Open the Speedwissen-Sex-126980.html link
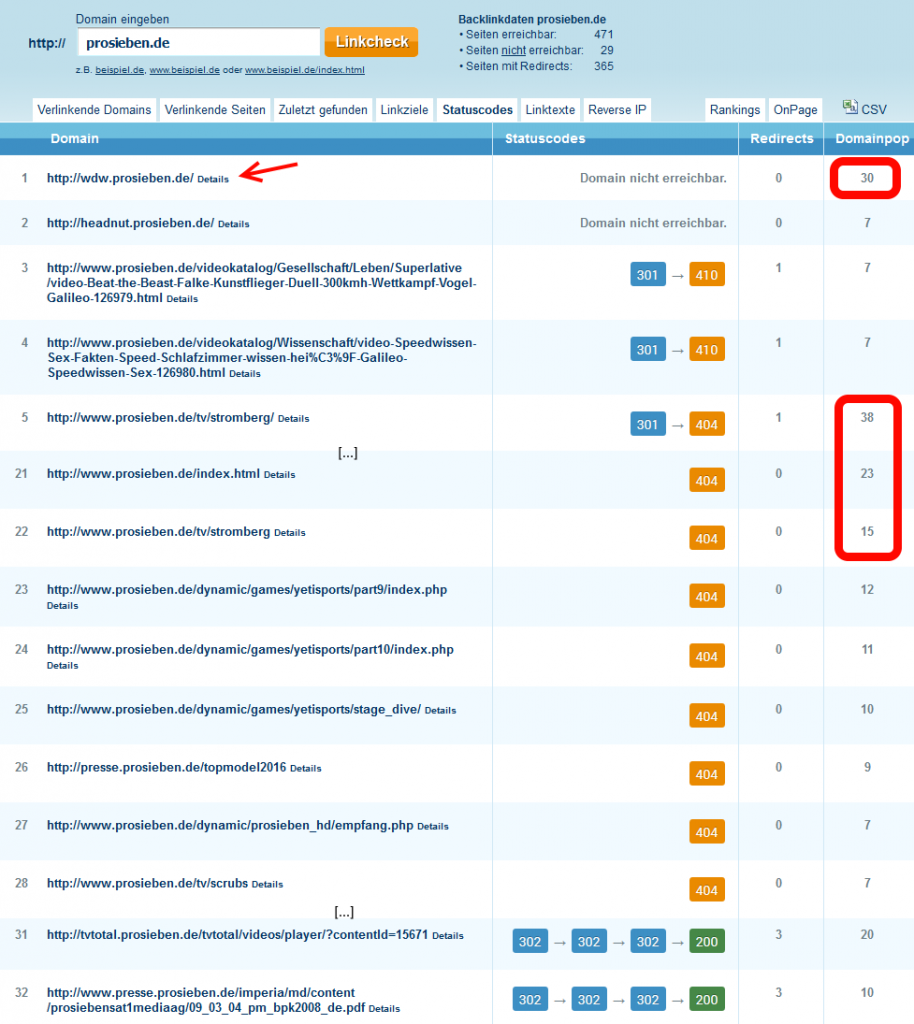The image size is (914, 1024). click(261, 358)
